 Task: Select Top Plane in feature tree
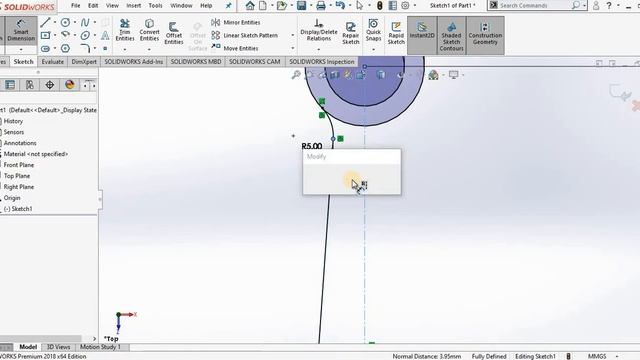[17, 176]
